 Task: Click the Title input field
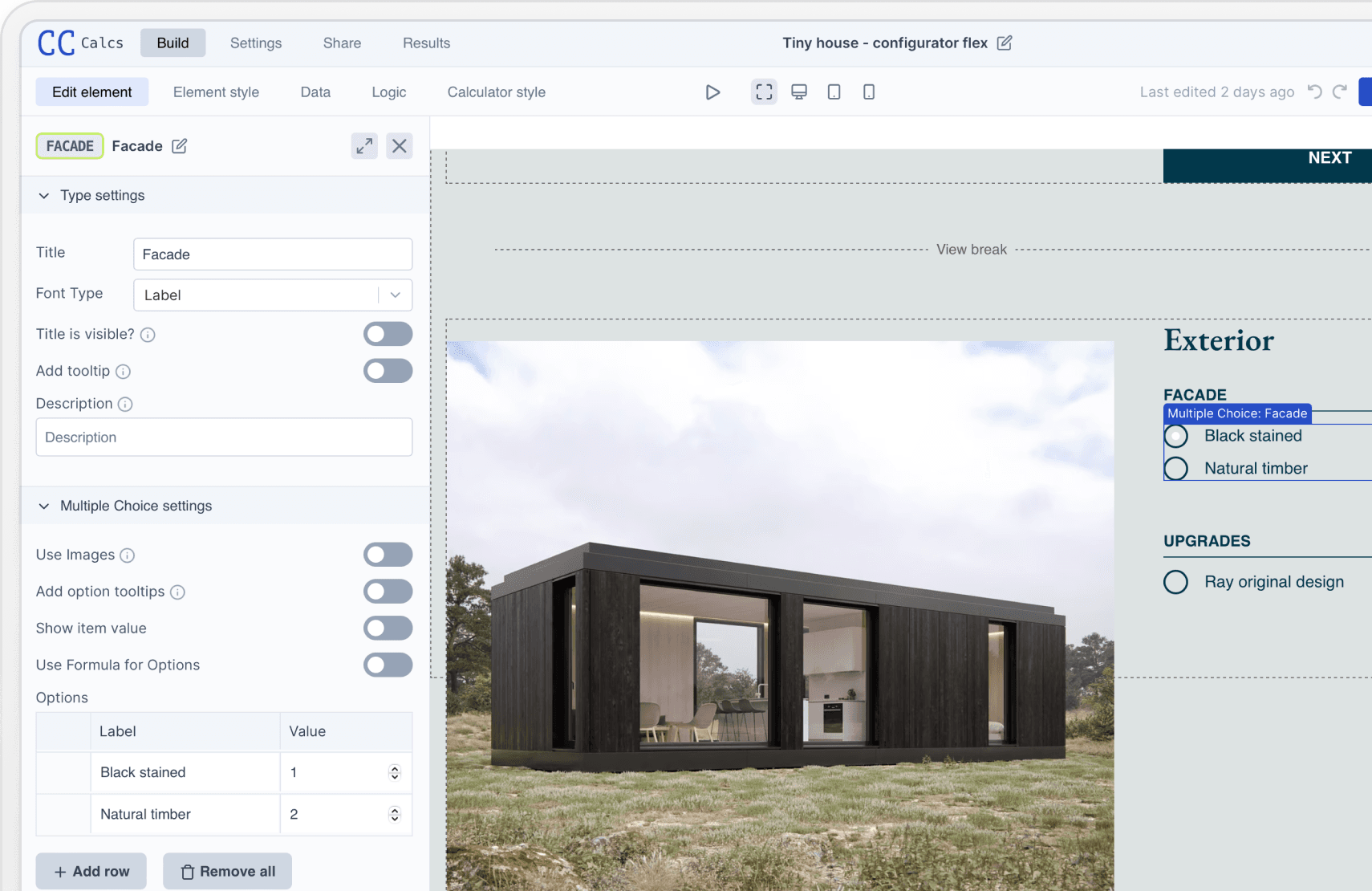[273, 254]
